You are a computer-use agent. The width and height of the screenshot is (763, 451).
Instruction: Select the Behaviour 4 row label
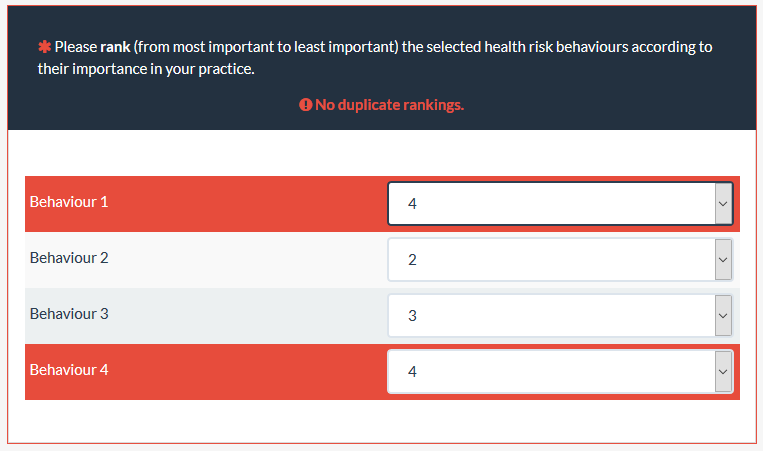pyautogui.click(x=69, y=370)
